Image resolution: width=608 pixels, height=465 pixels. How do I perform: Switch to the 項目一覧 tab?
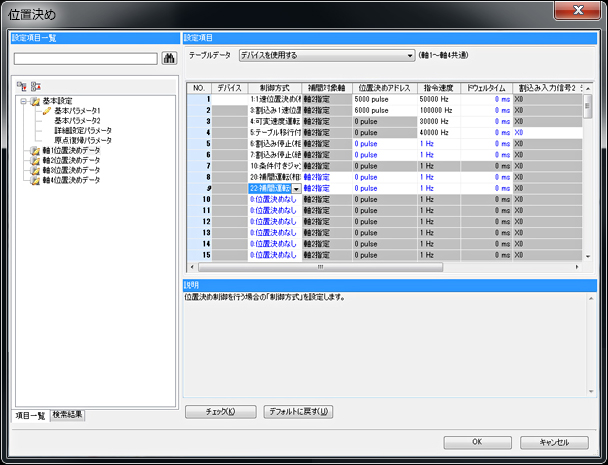29,414
